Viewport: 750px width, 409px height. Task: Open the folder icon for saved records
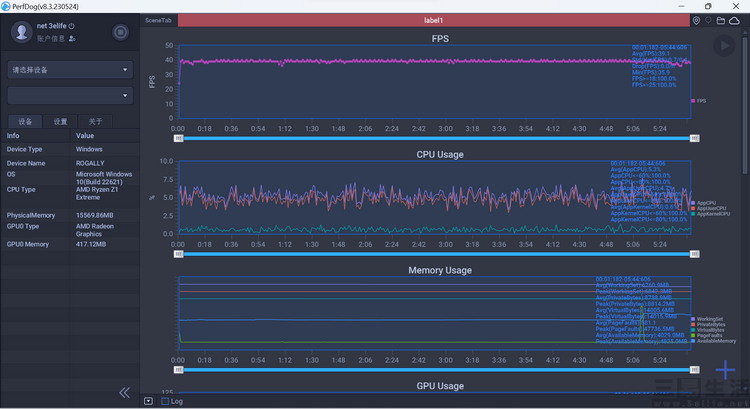721,21
